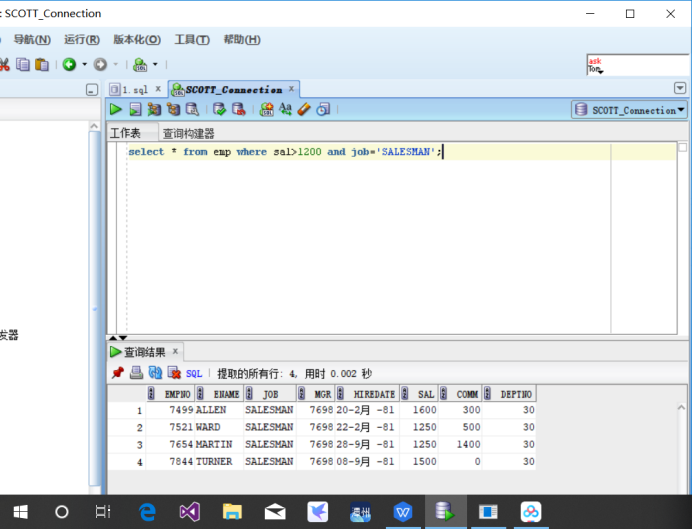Select the ALLEN cell in results
Screen dimensions: 693x530
(x=219, y=410)
